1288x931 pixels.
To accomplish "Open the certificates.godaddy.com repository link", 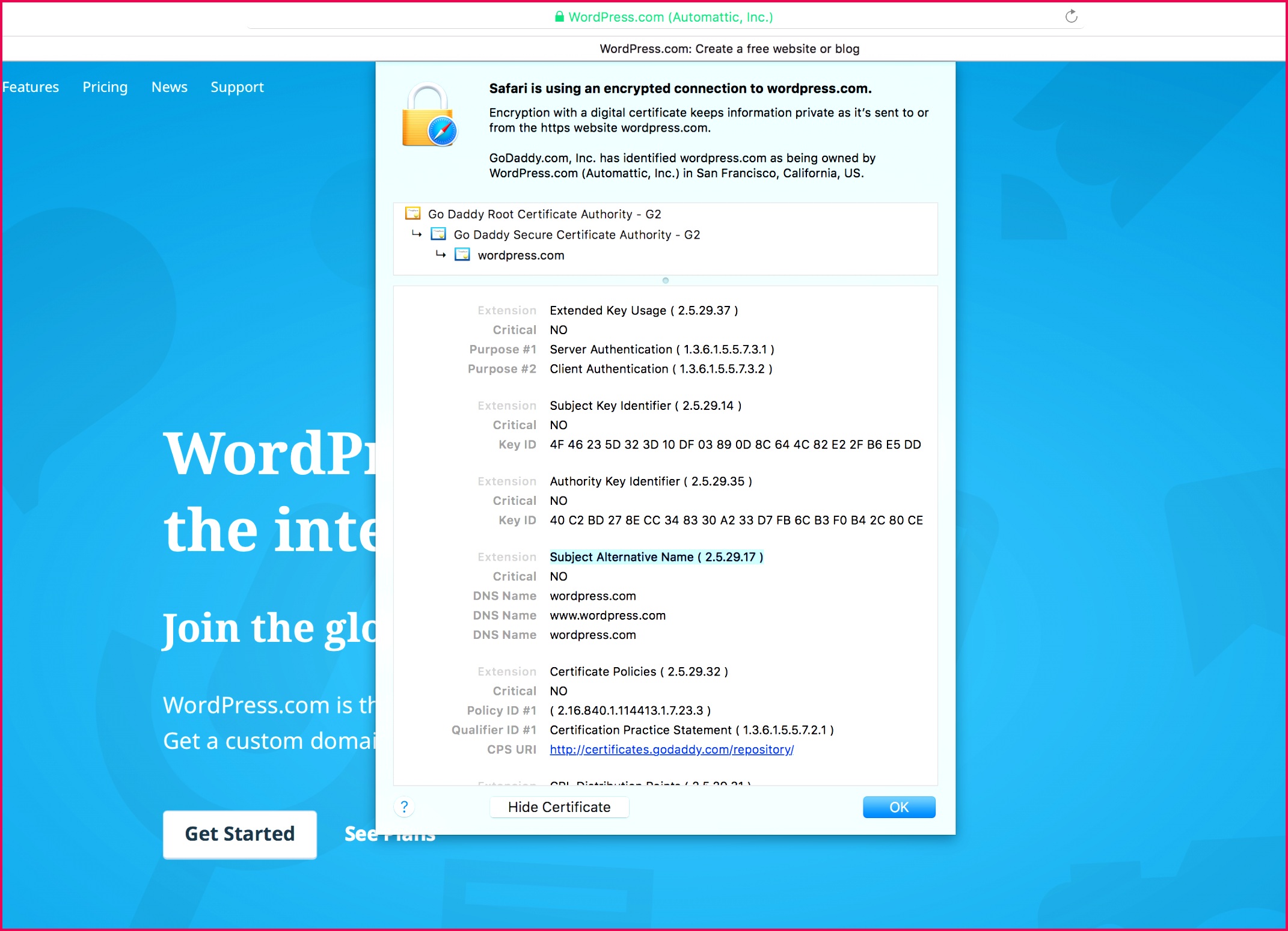I will (671, 749).
